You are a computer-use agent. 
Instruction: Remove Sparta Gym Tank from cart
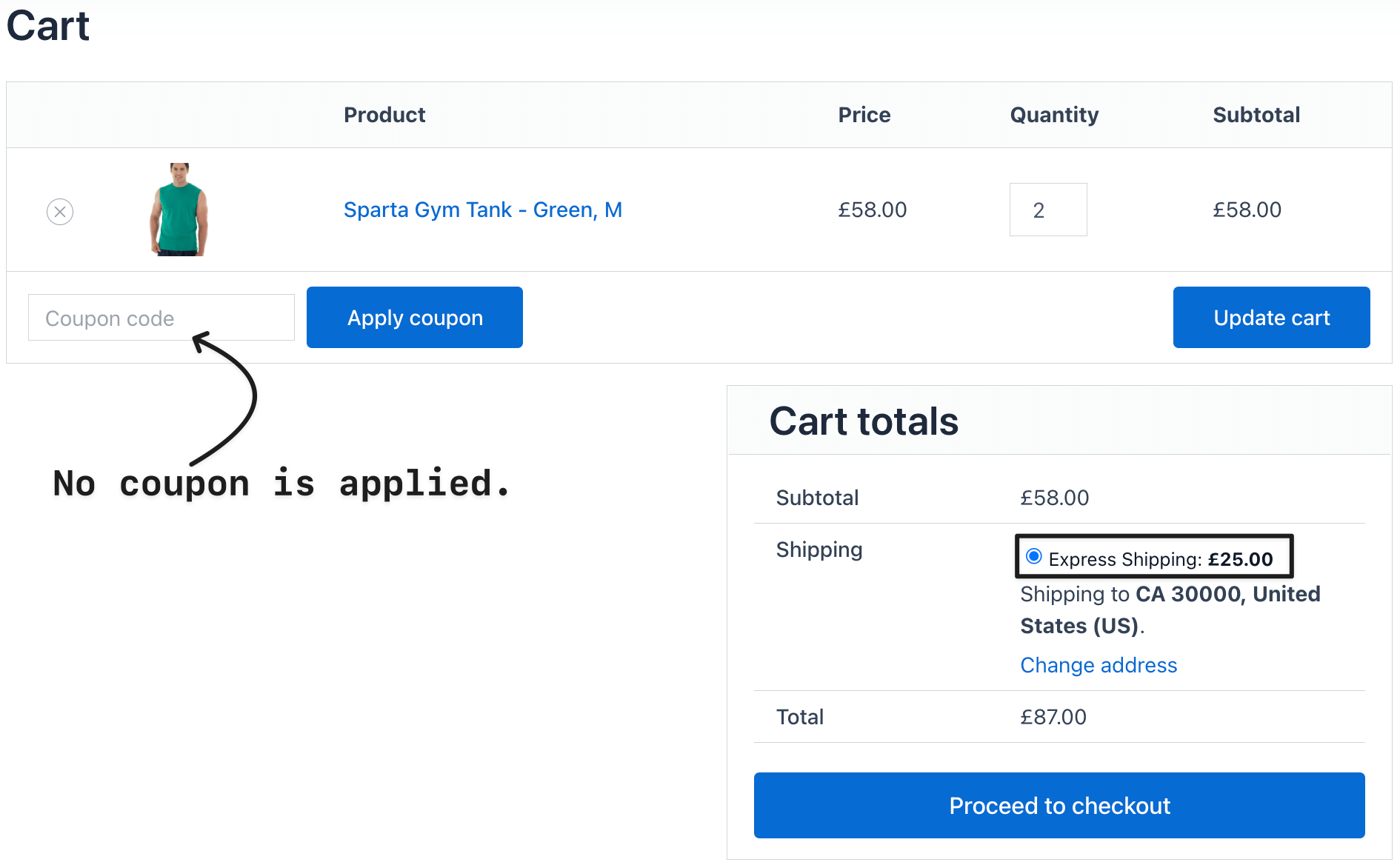60,212
